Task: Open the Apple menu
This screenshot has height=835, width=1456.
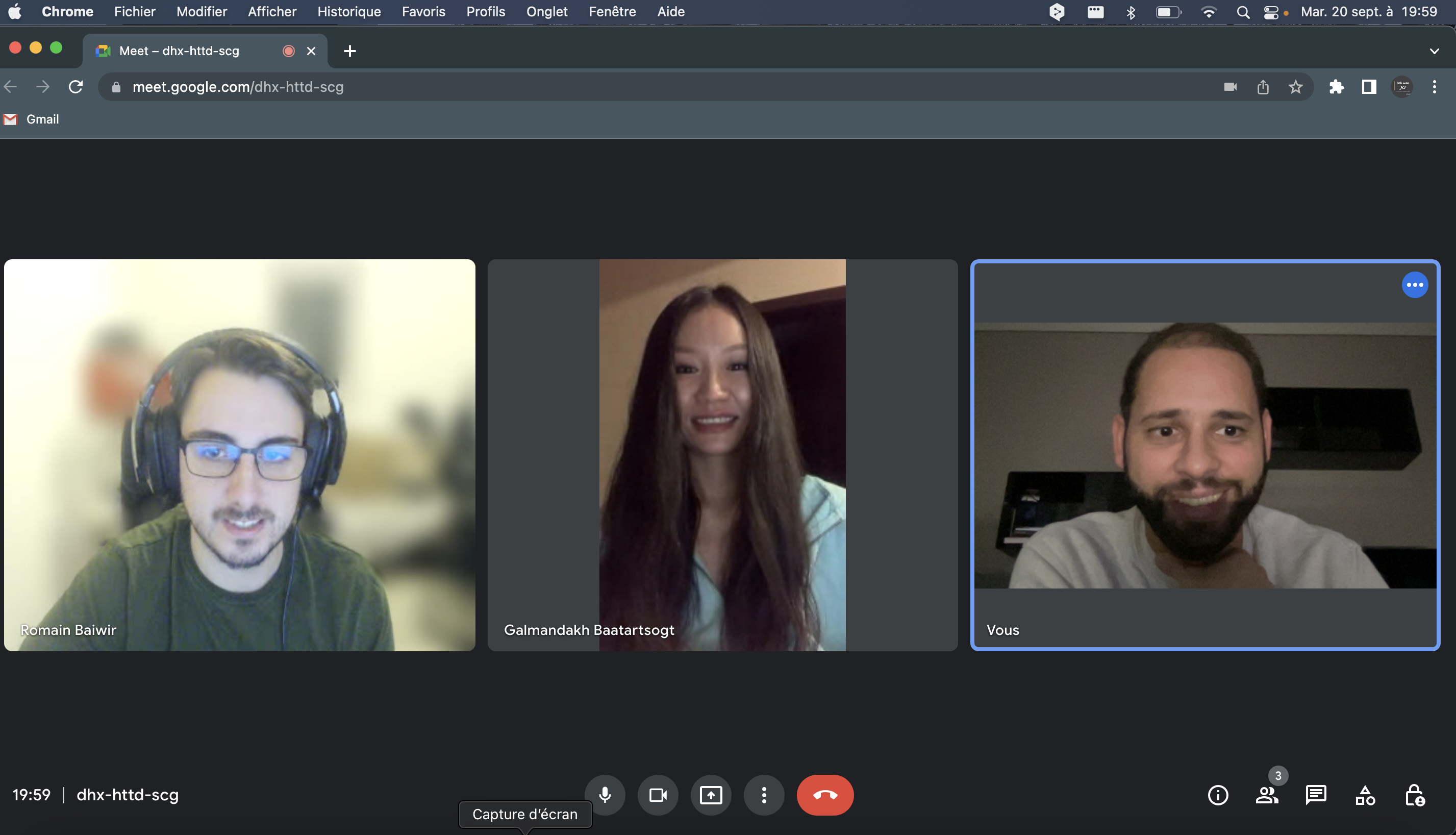Action: click(x=15, y=11)
